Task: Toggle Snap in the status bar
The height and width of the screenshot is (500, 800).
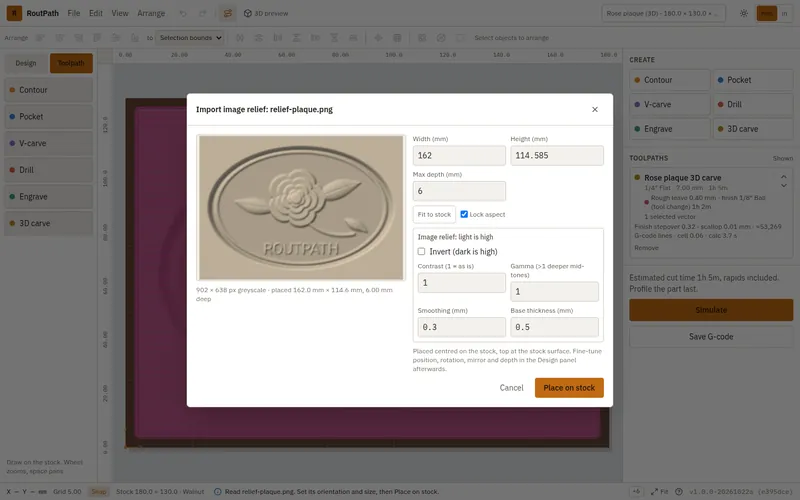Action: click(x=98, y=491)
